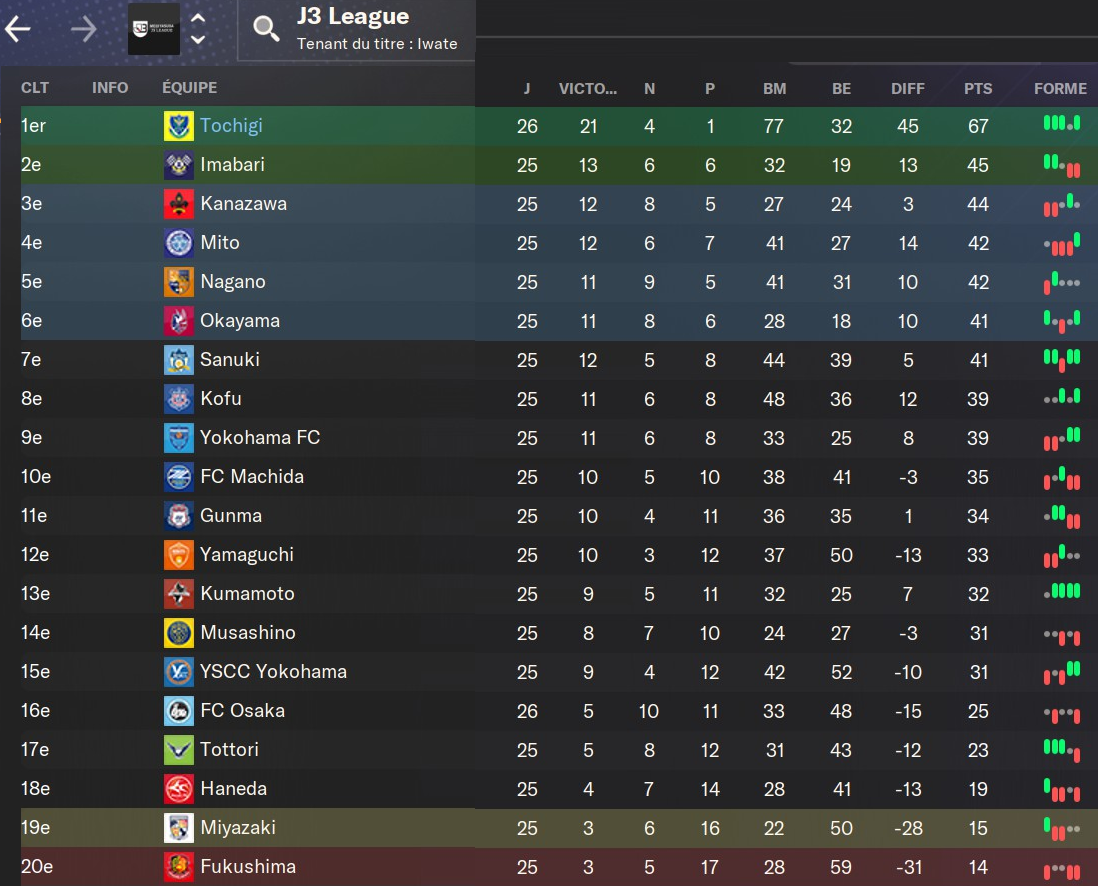1098x886 pixels.
Task: Click the Fukushima club badge
Action: pyautogui.click(x=178, y=867)
